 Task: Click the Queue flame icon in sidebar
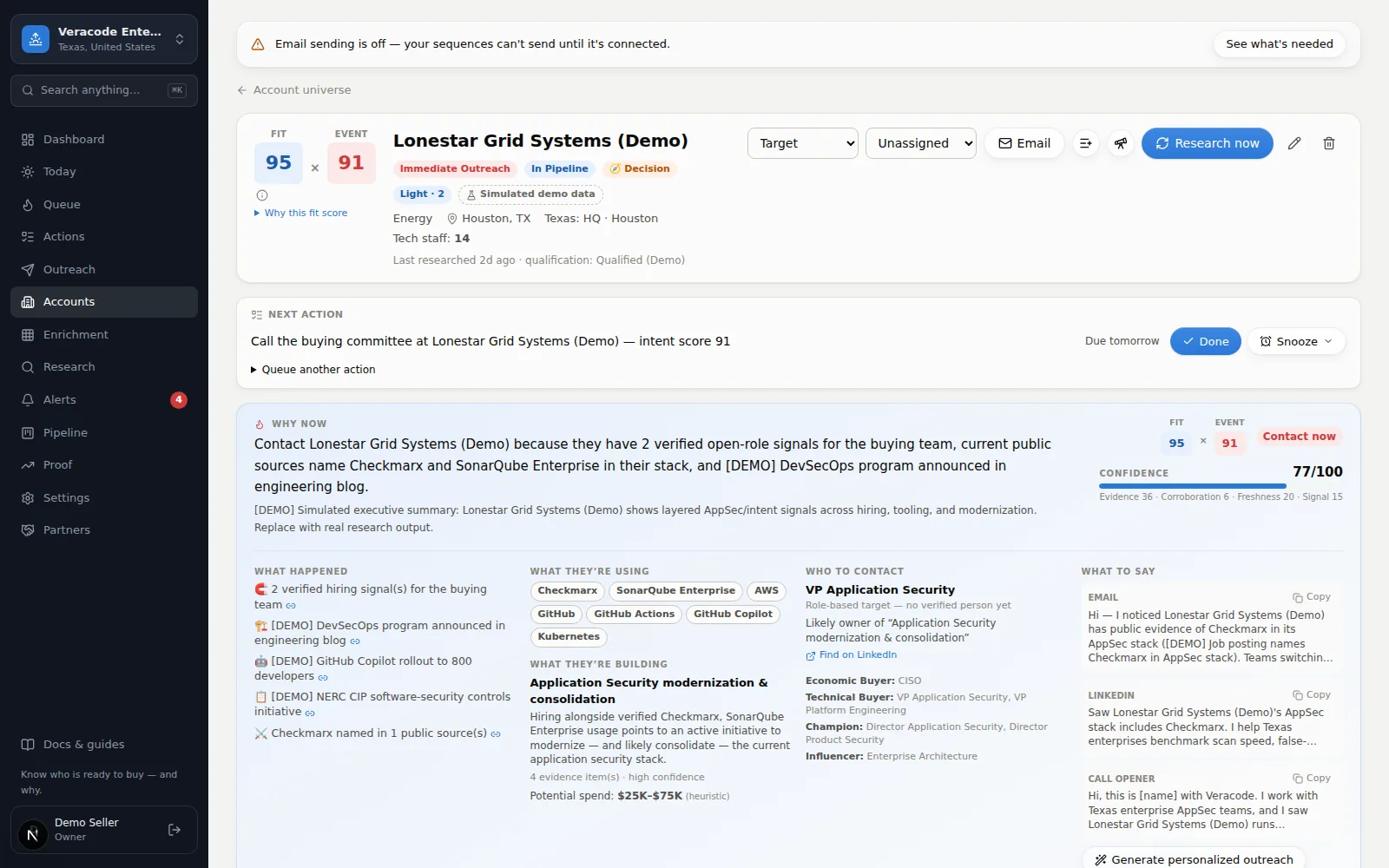(x=28, y=205)
